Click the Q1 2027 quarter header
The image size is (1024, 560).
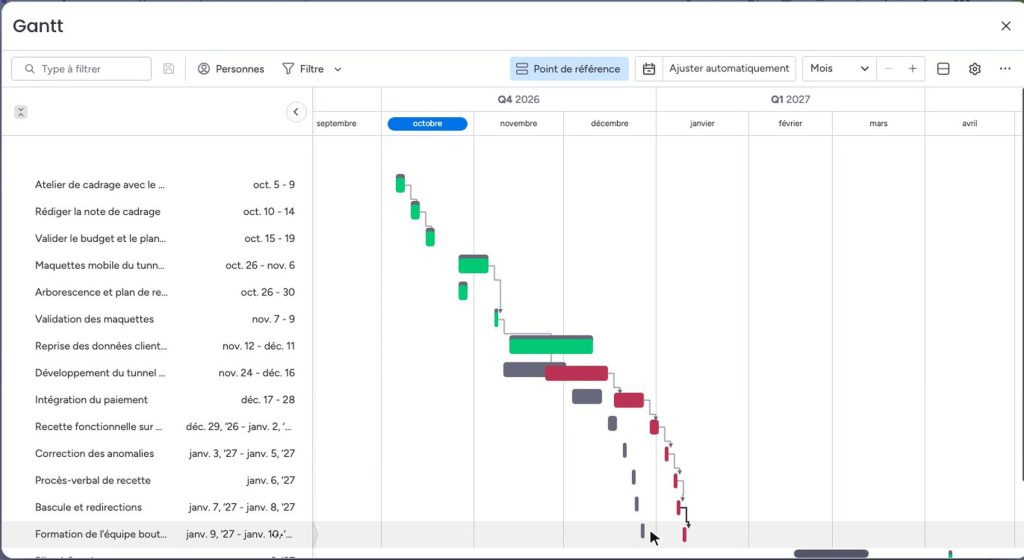click(790, 99)
